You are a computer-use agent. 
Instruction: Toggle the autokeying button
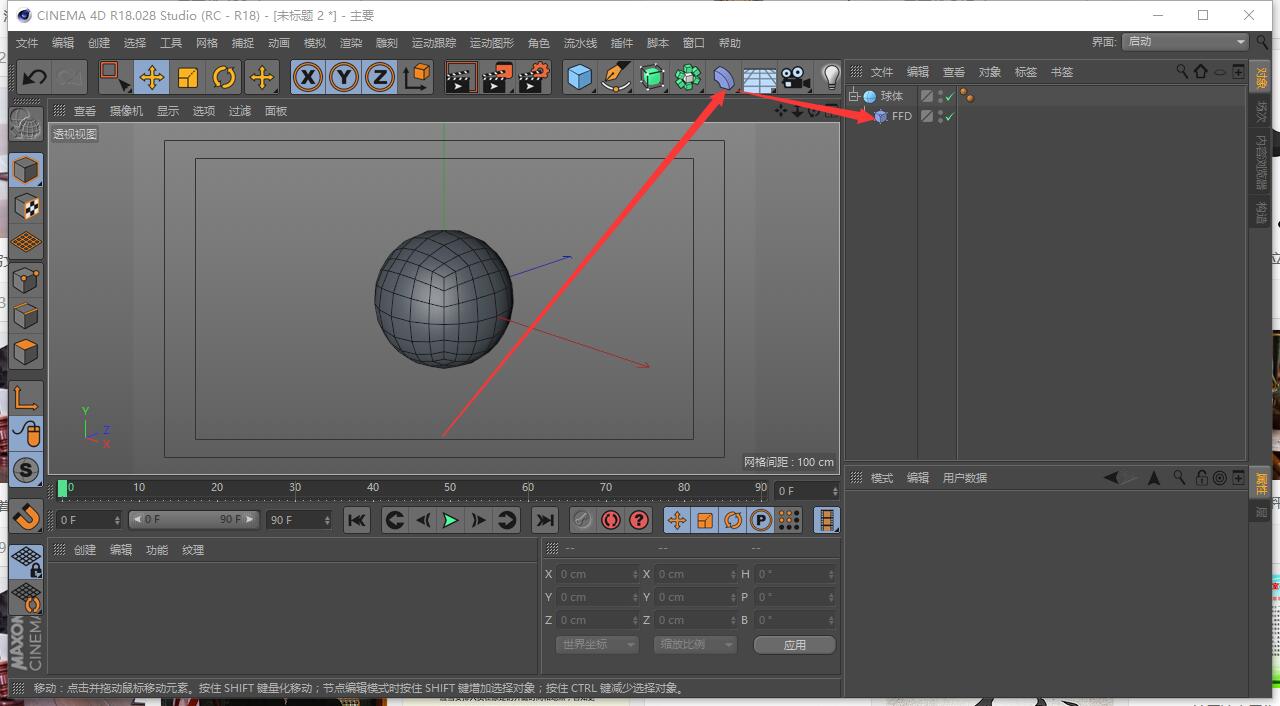[x=611, y=520]
